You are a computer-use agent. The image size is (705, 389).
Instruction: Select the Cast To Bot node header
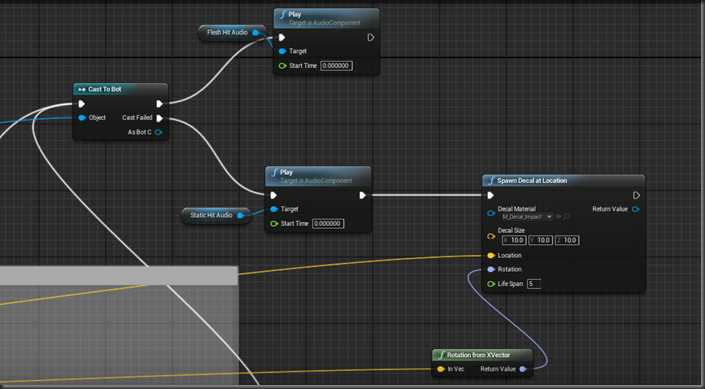click(120, 89)
